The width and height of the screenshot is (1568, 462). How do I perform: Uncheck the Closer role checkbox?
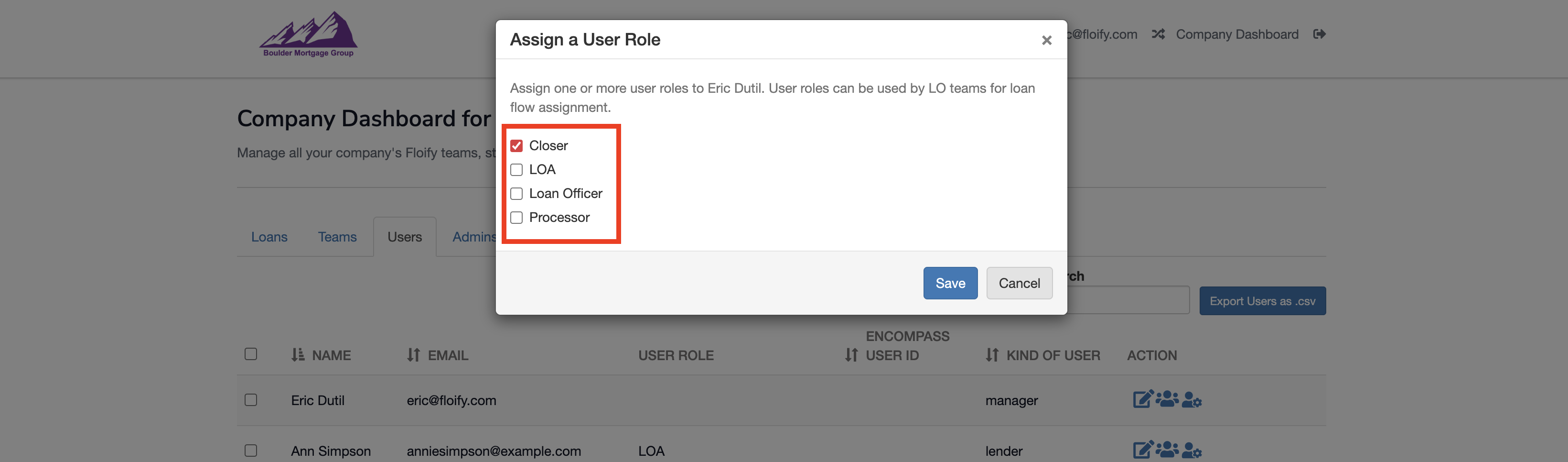pos(516,146)
